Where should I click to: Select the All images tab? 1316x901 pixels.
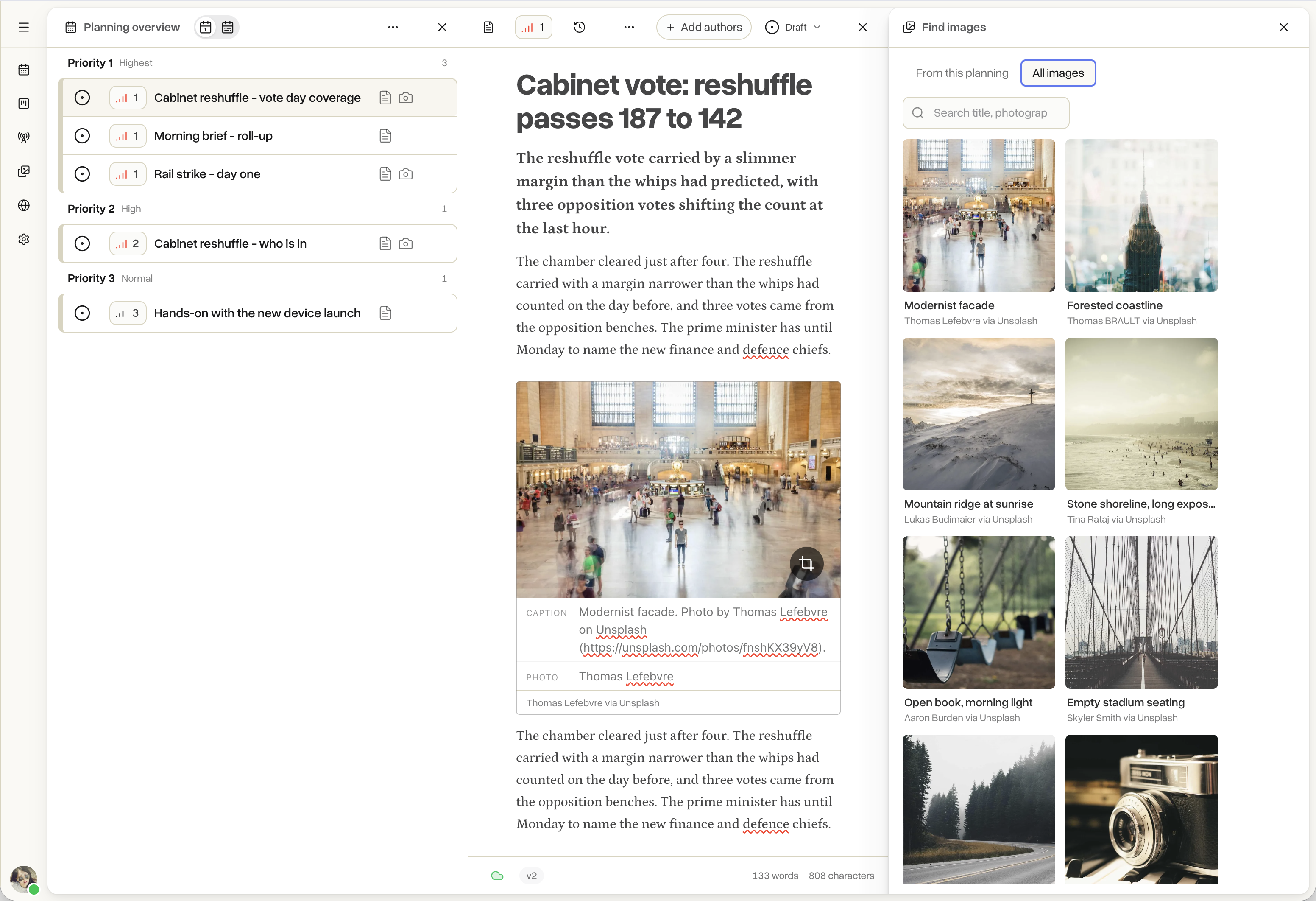pos(1058,73)
